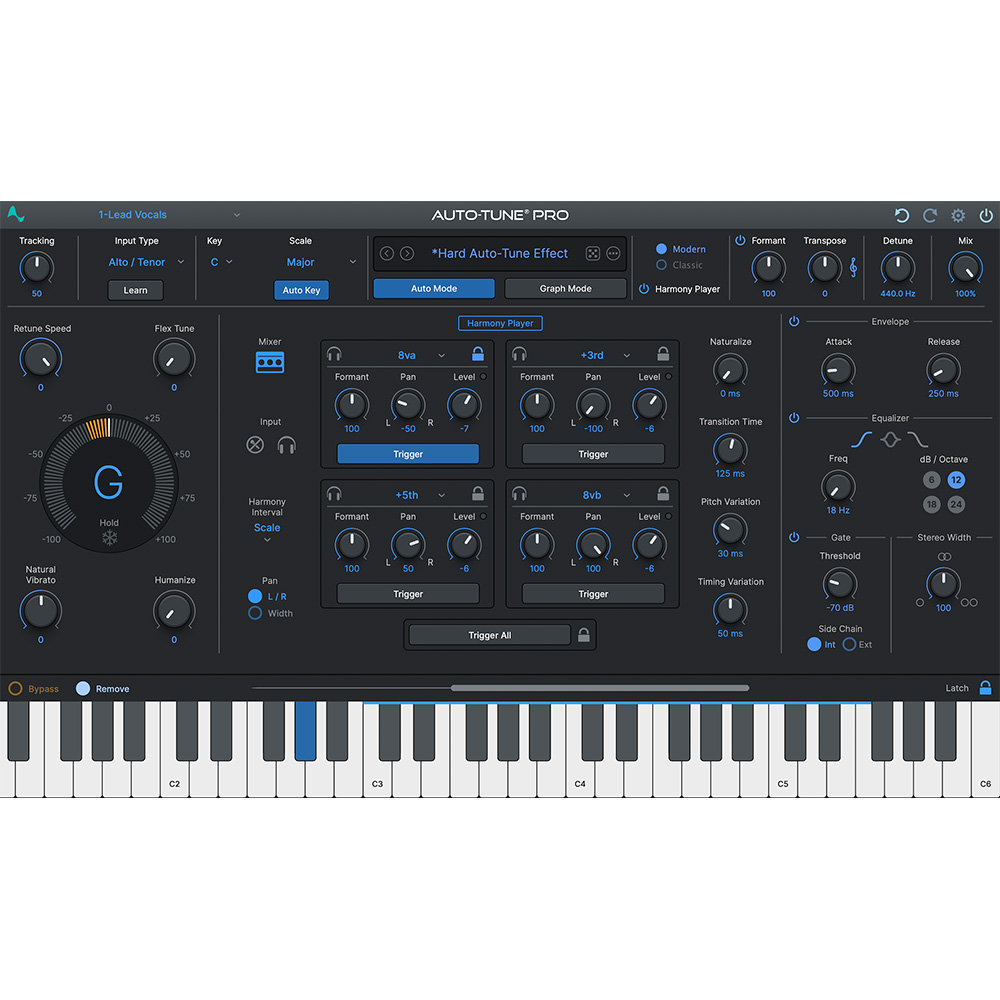Toggle the 8va voice lock icon

[478, 353]
